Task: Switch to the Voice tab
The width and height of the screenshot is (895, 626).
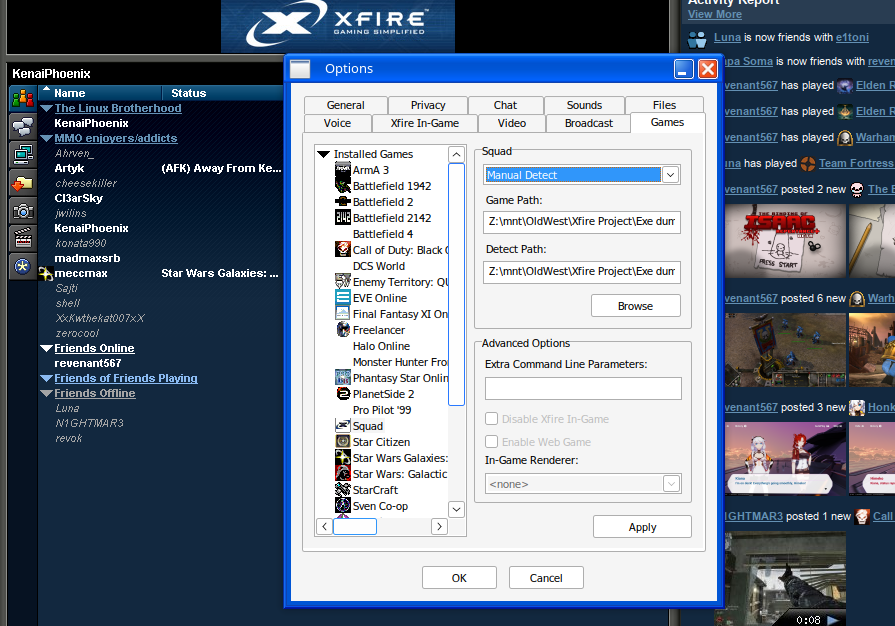Action: [x=337, y=123]
